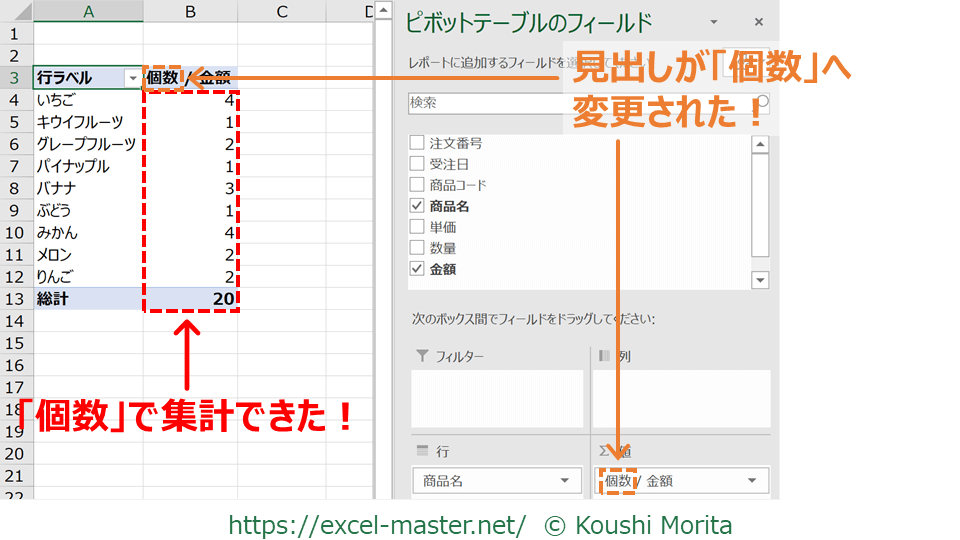
Task: Click the Rows area icon
Action: pyautogui.click(x=422, y=452)
